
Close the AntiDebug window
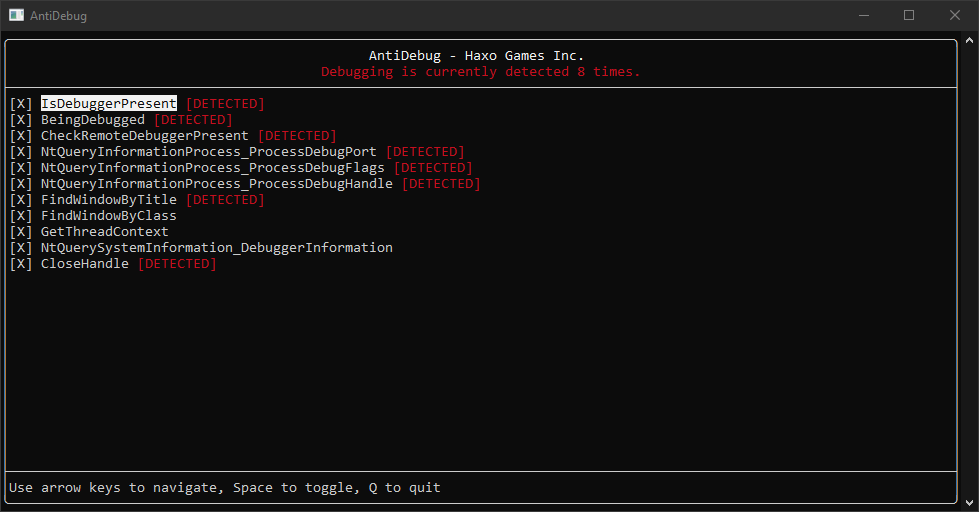point(955,15)
